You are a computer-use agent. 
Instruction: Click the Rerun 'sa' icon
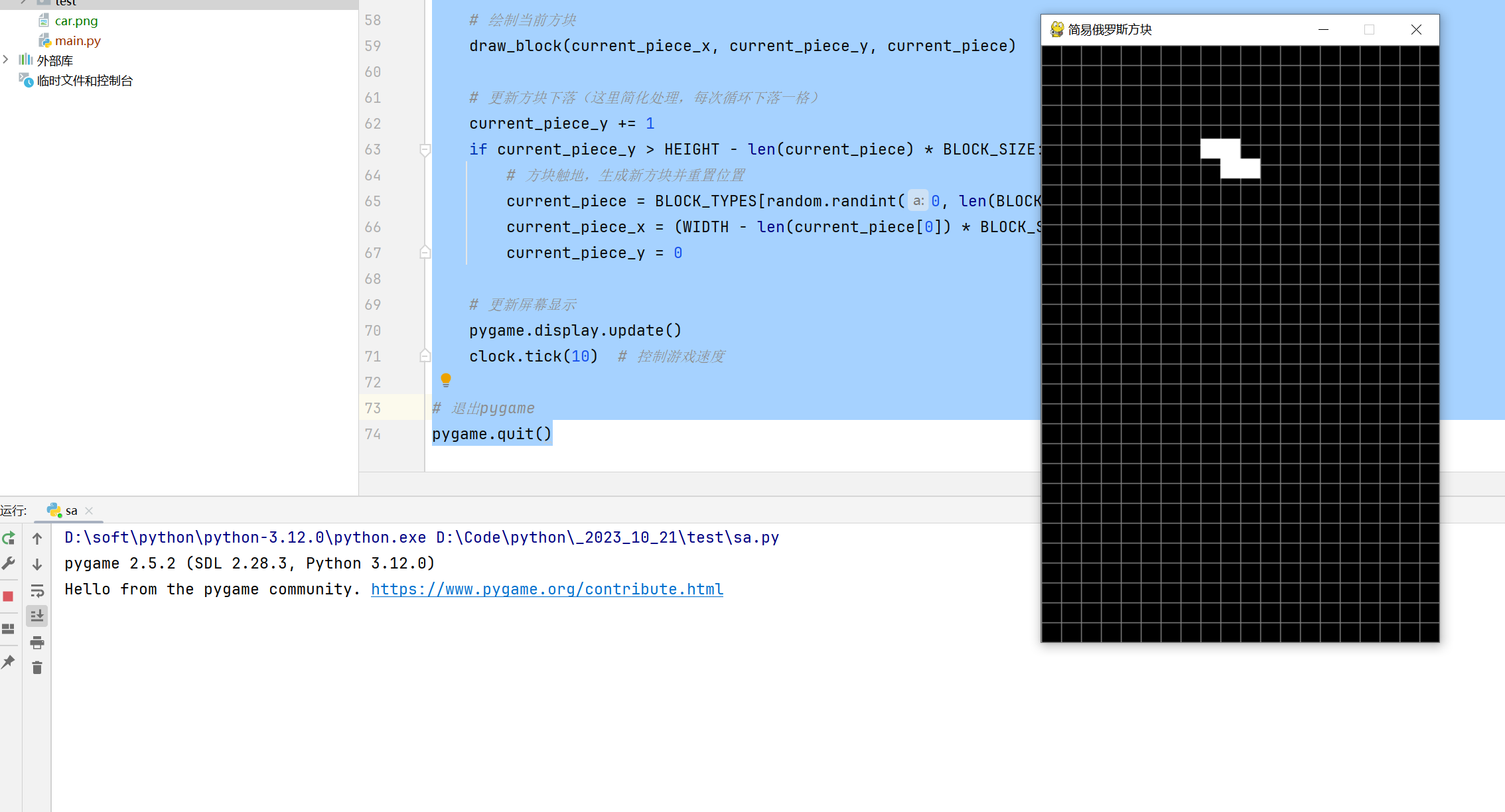(9, 538)
